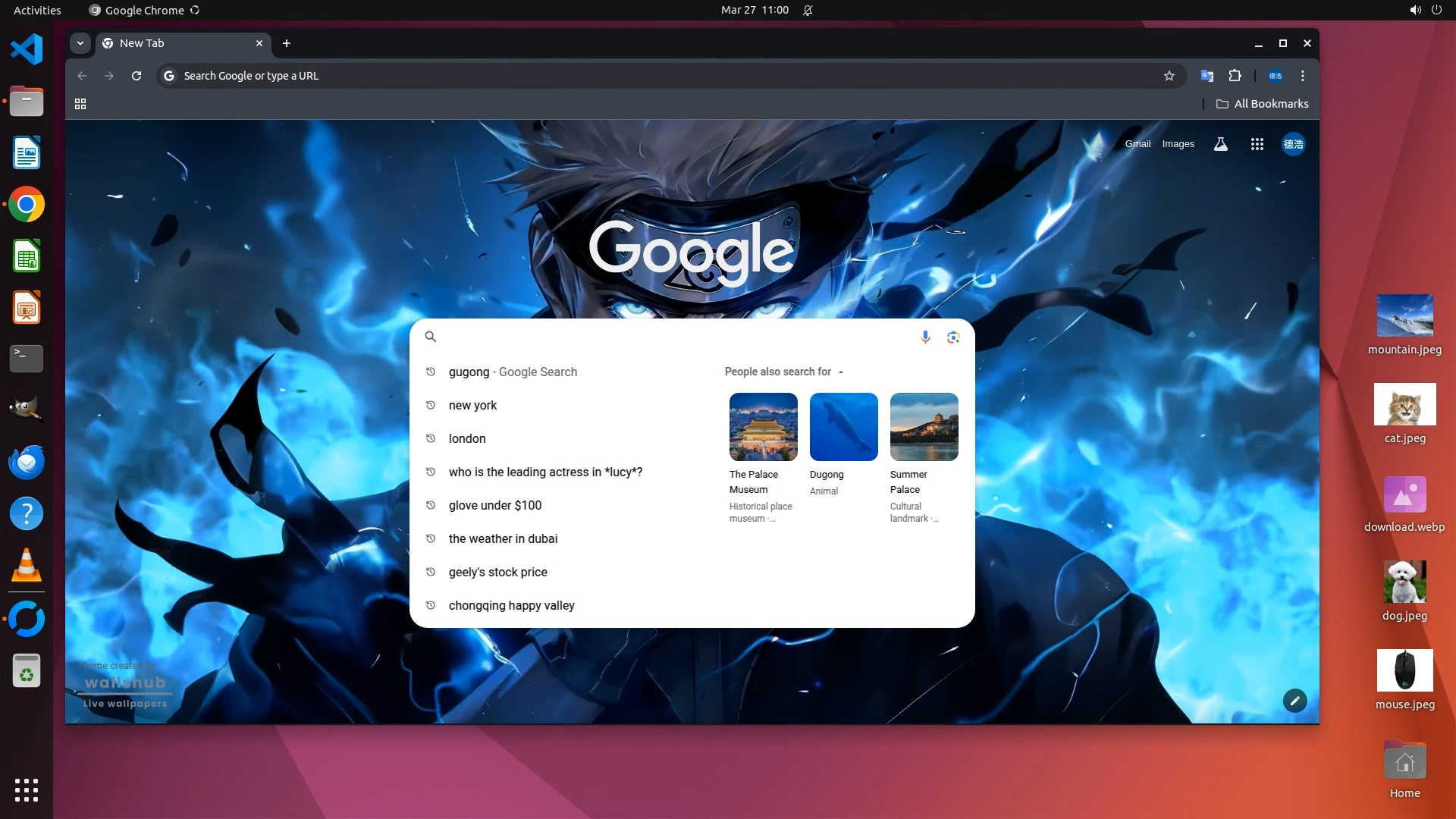Screen dimensions: 1456x819
Task: Open the Google apps grid
Action: coord(1257,144)
